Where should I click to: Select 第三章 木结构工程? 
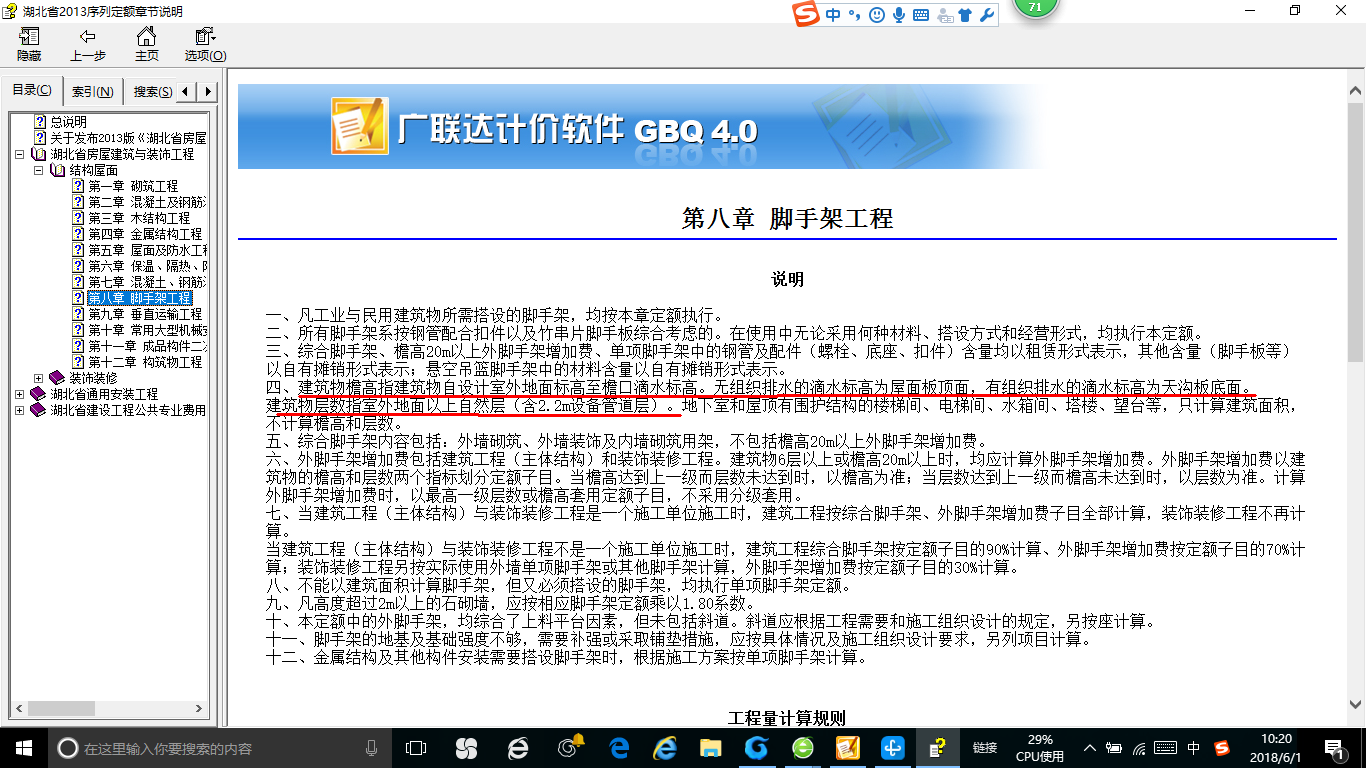click(x=139, y=218)
